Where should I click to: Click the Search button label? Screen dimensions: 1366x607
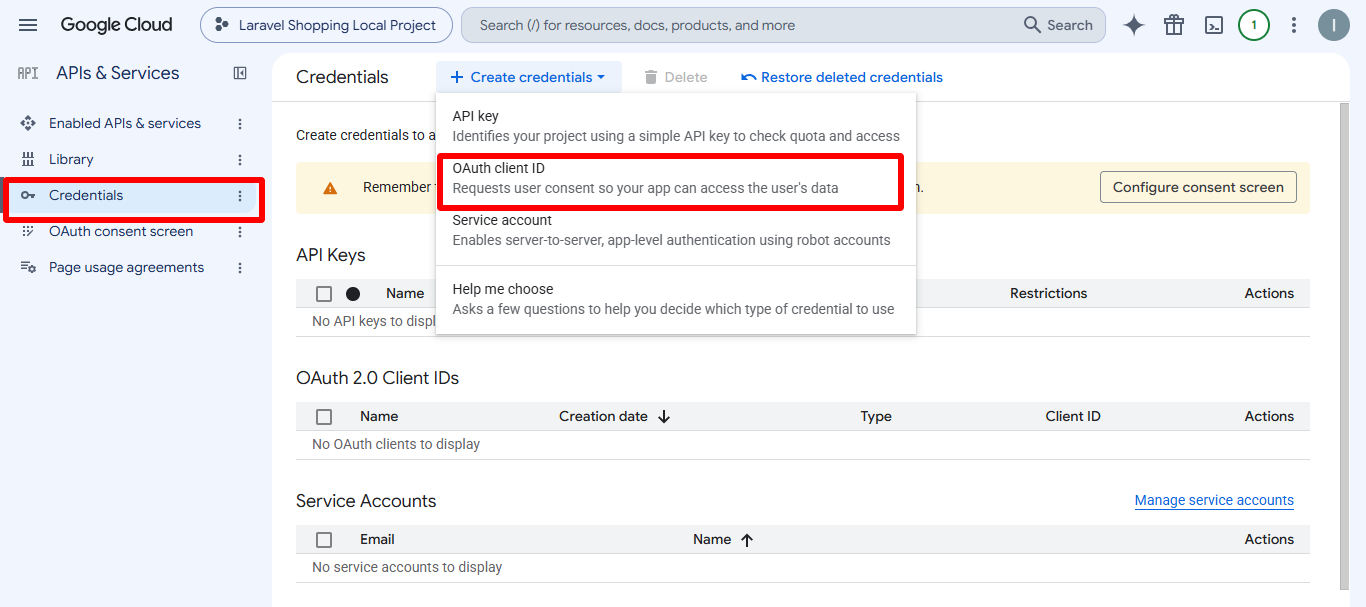pyautogui.click(x=1070, y=25)
